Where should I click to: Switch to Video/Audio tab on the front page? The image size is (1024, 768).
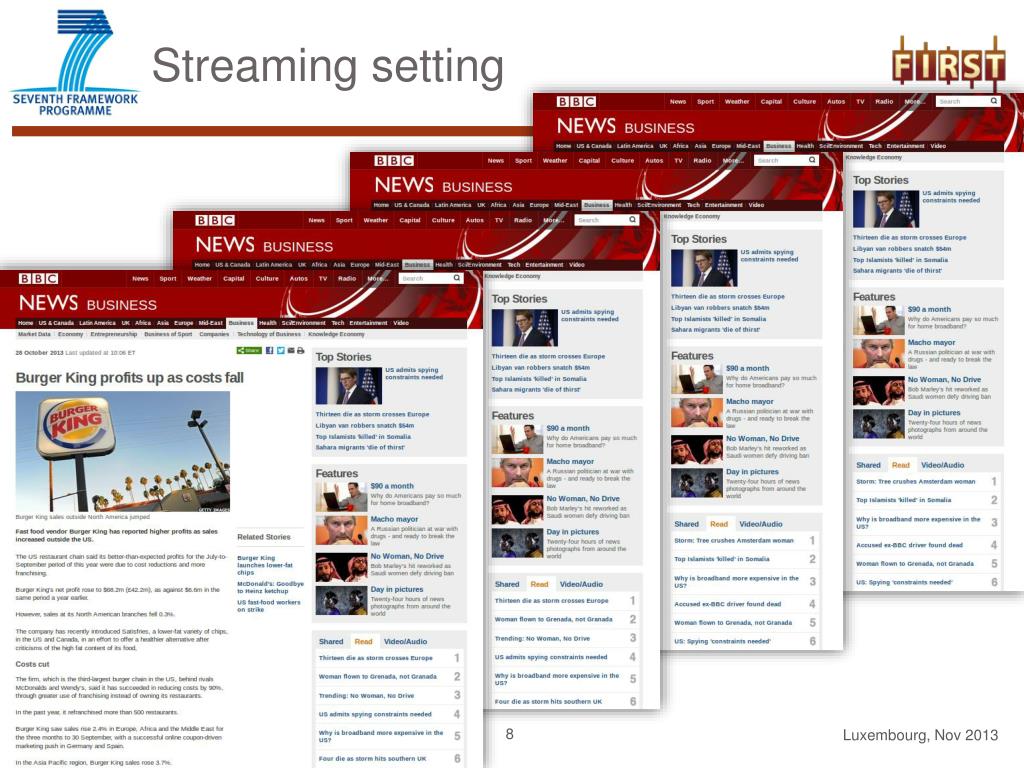(x=405, y=642)
